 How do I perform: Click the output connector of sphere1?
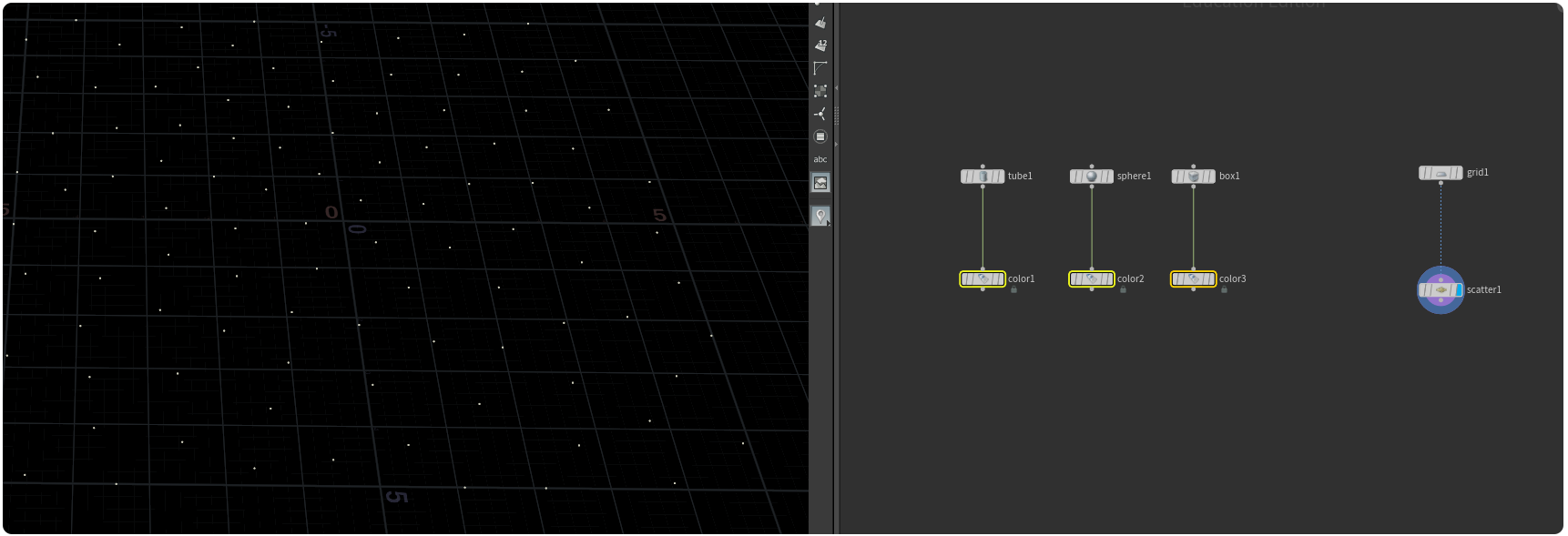click(1092, 187)
